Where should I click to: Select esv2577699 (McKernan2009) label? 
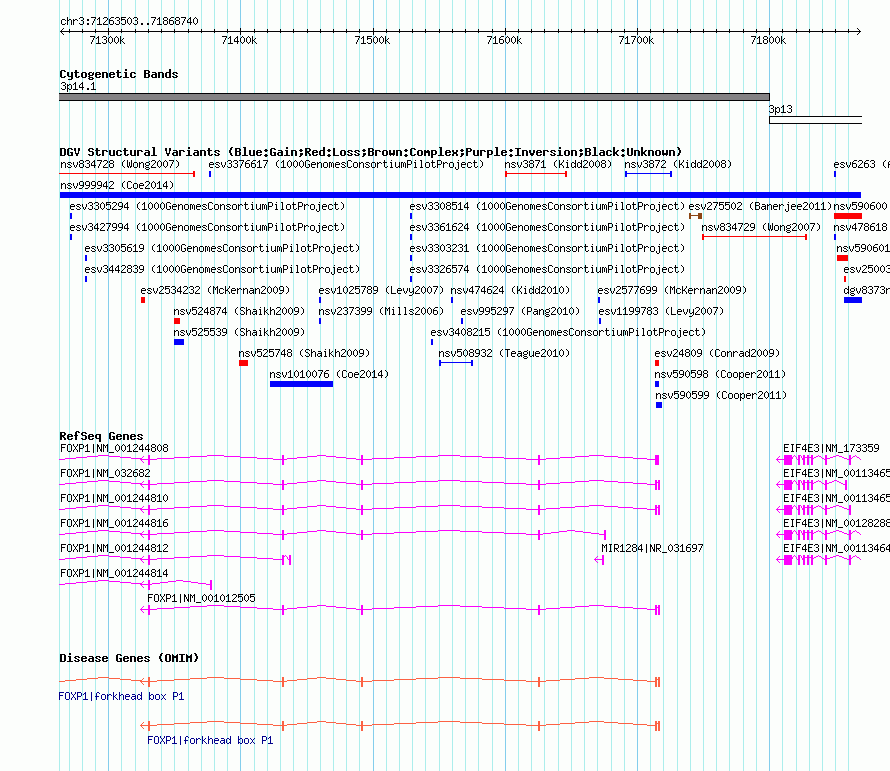pos(672,290)
